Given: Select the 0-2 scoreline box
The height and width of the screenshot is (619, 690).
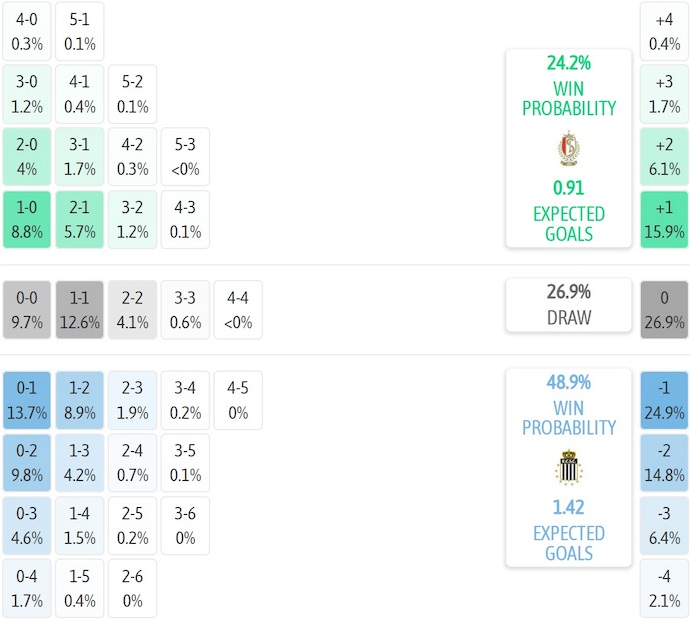Looking at the screenshot, I should 26,463.
